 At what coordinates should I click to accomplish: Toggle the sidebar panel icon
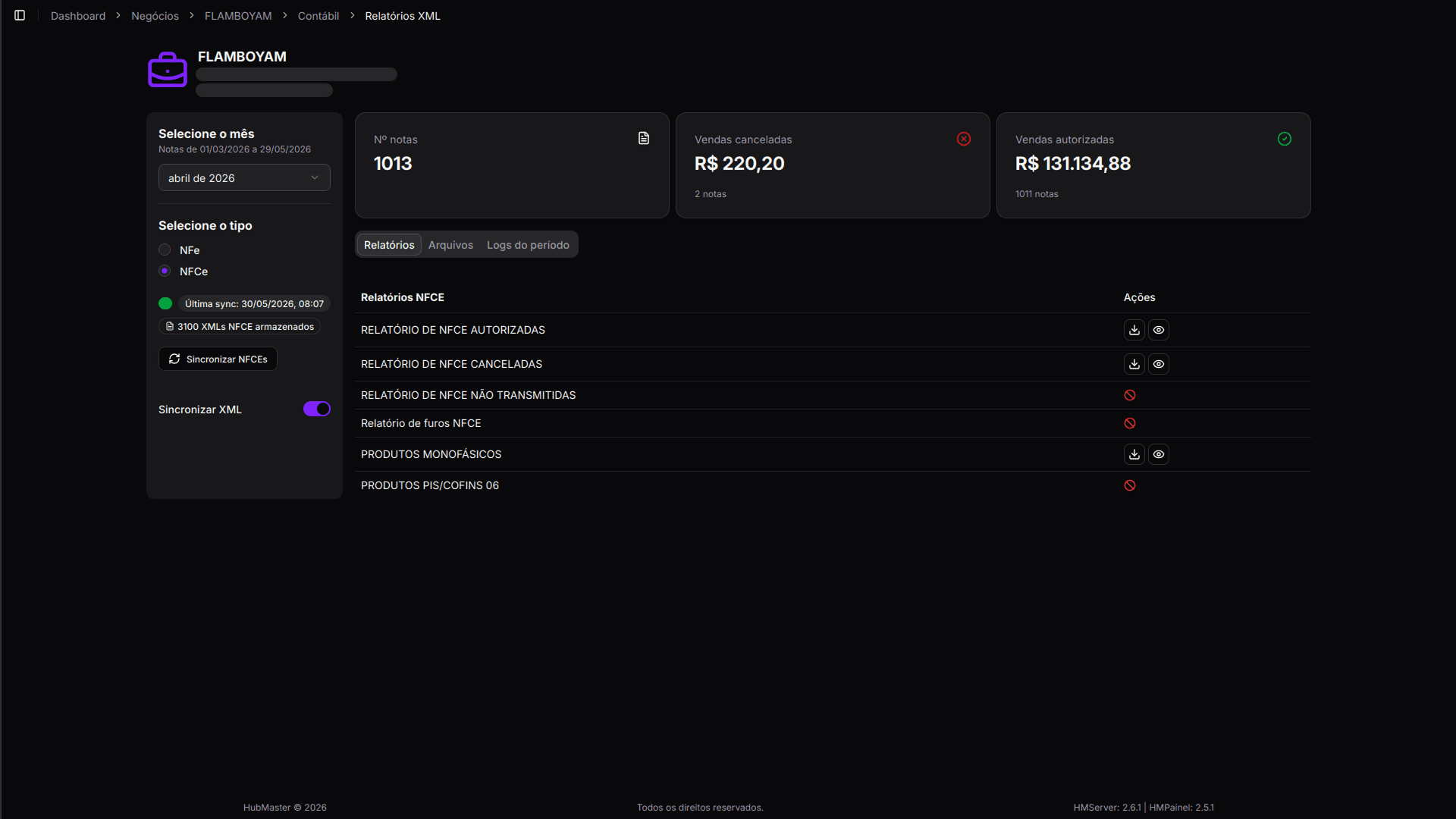[x=20, y=15]
